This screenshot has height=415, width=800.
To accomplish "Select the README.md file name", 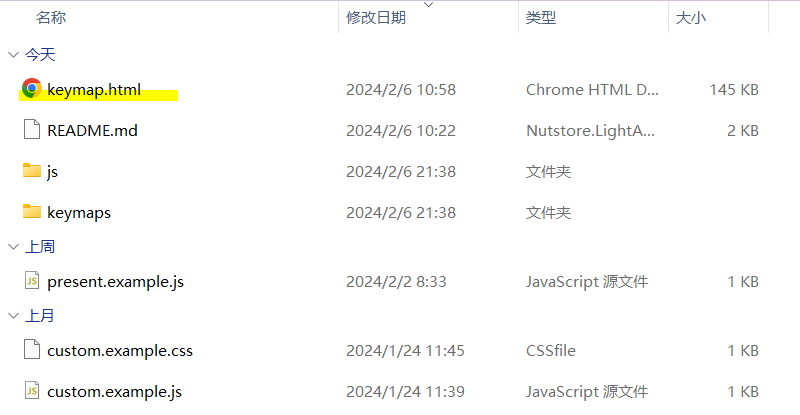I will pos(92,130).
